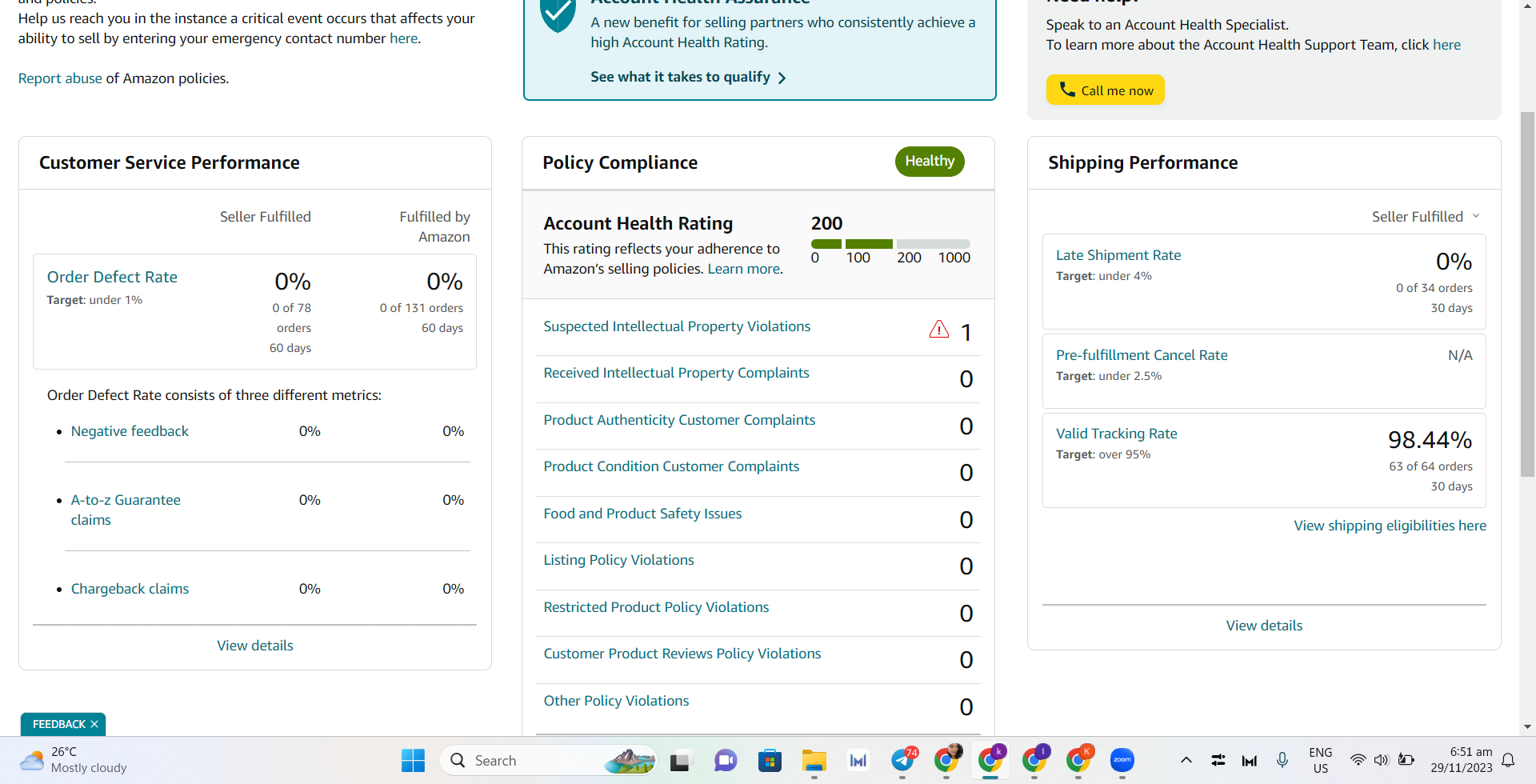Open the Microsoft Store from the taskbar

770,760
